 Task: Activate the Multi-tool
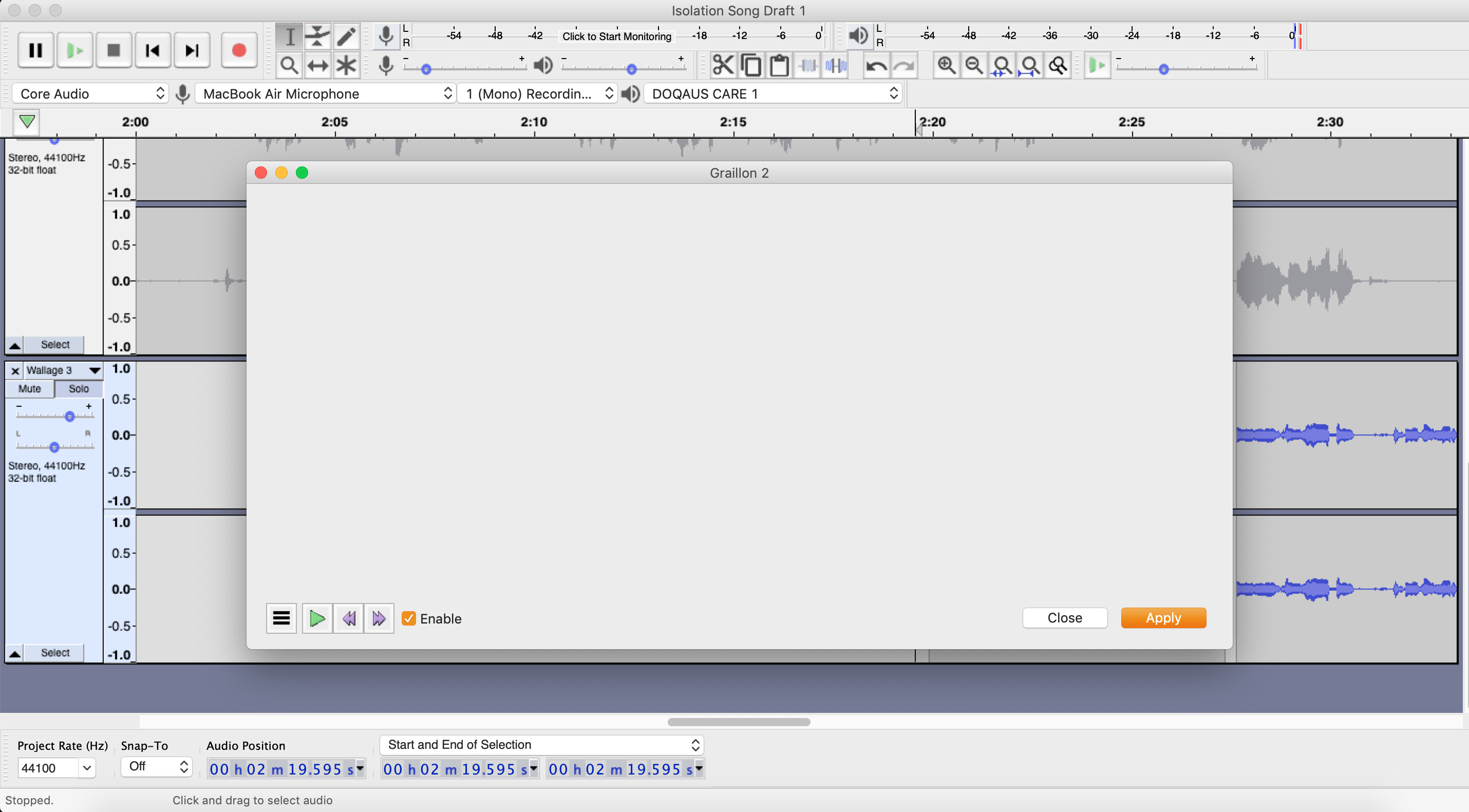tap(345, 64)
